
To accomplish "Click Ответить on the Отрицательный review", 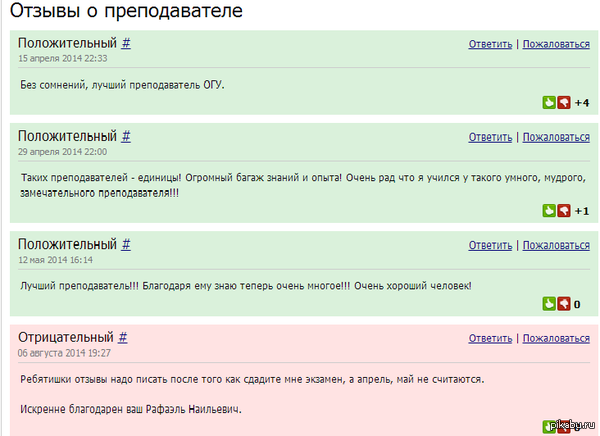I will 490,338.
